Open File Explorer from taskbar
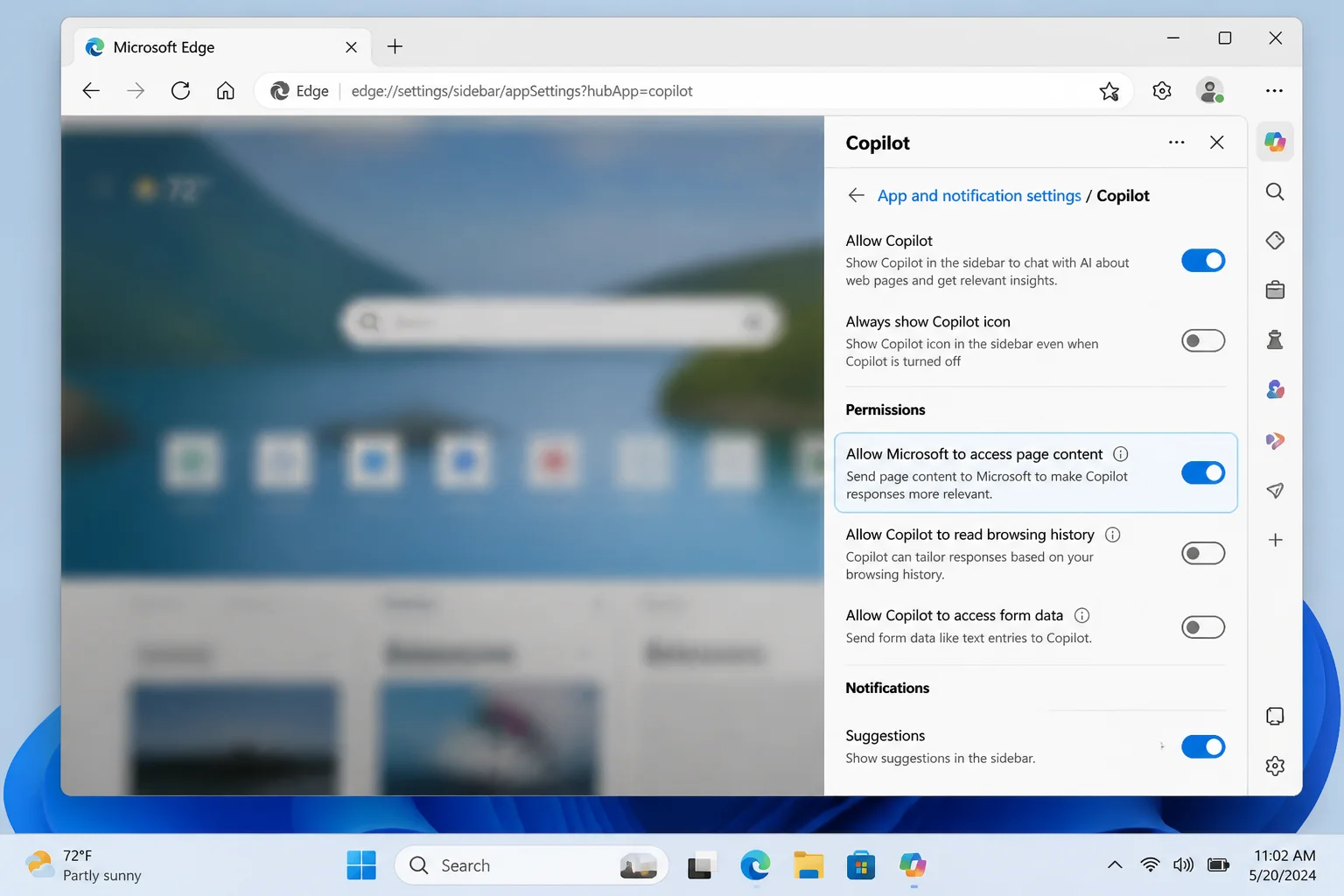Viewport: 1344px width, 896px height. 808,865
